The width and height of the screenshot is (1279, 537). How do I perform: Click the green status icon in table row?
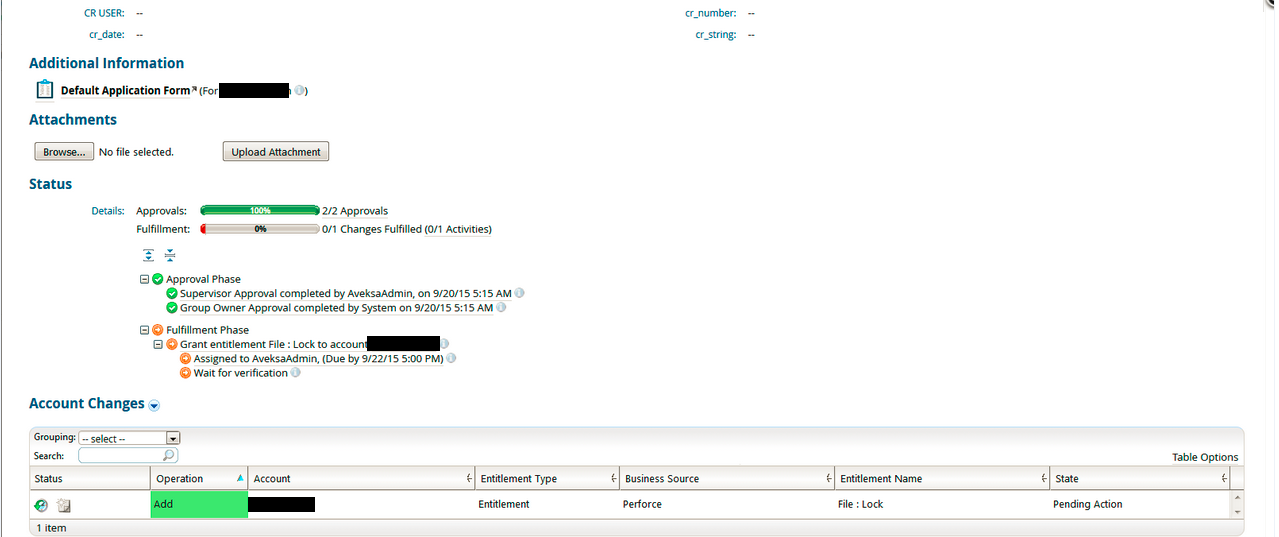click(x=41, y=505)
